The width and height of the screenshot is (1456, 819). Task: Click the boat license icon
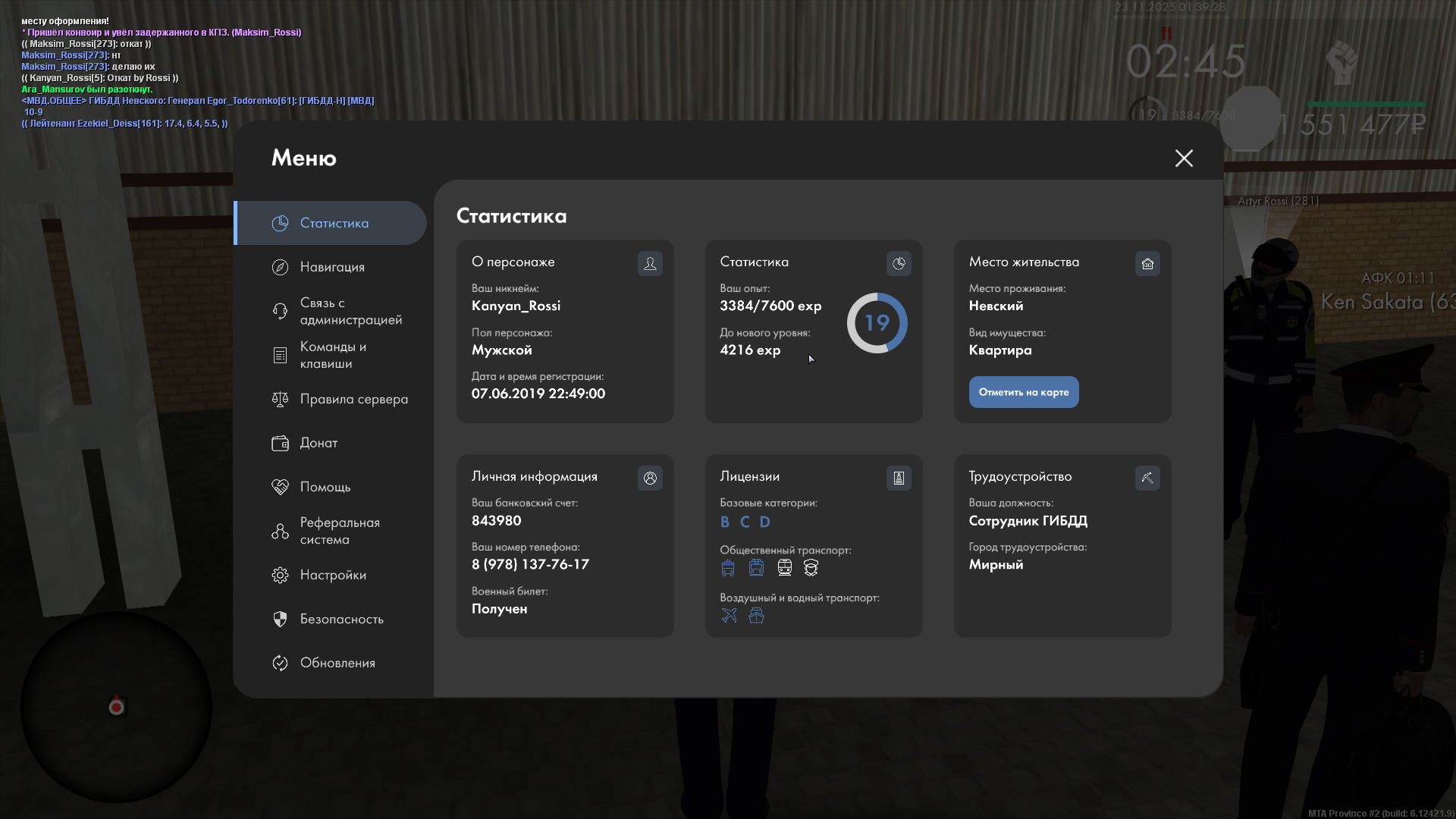[x=756, y=615]
